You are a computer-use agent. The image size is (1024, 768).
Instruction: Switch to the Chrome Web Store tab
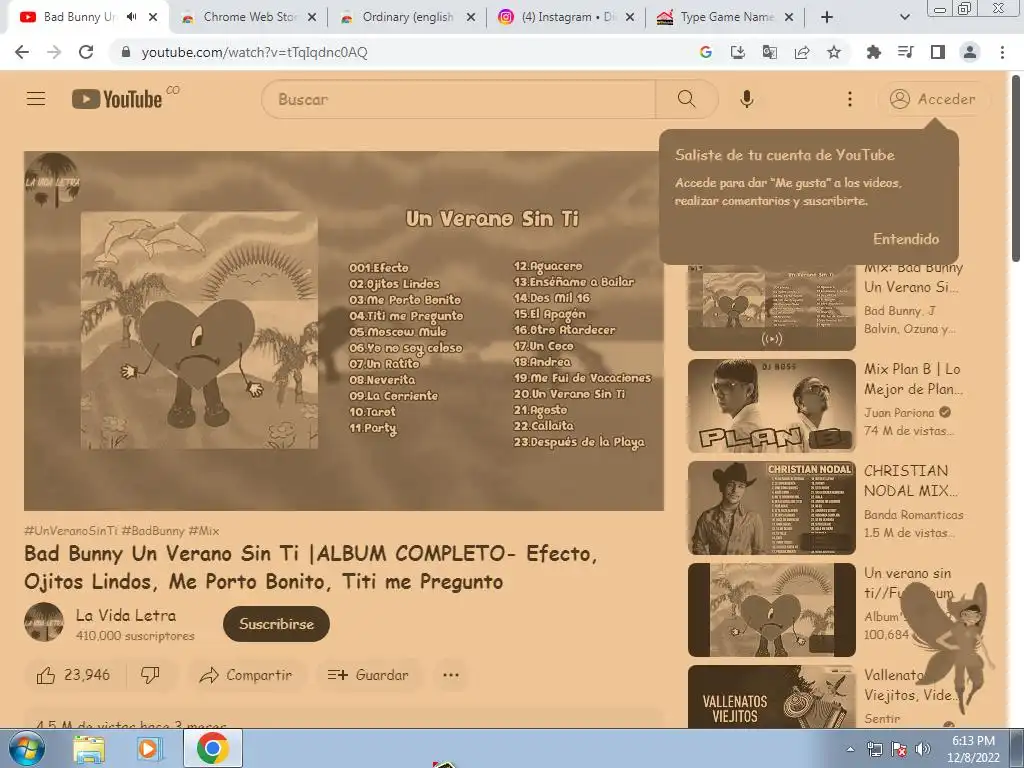(248, 17)
